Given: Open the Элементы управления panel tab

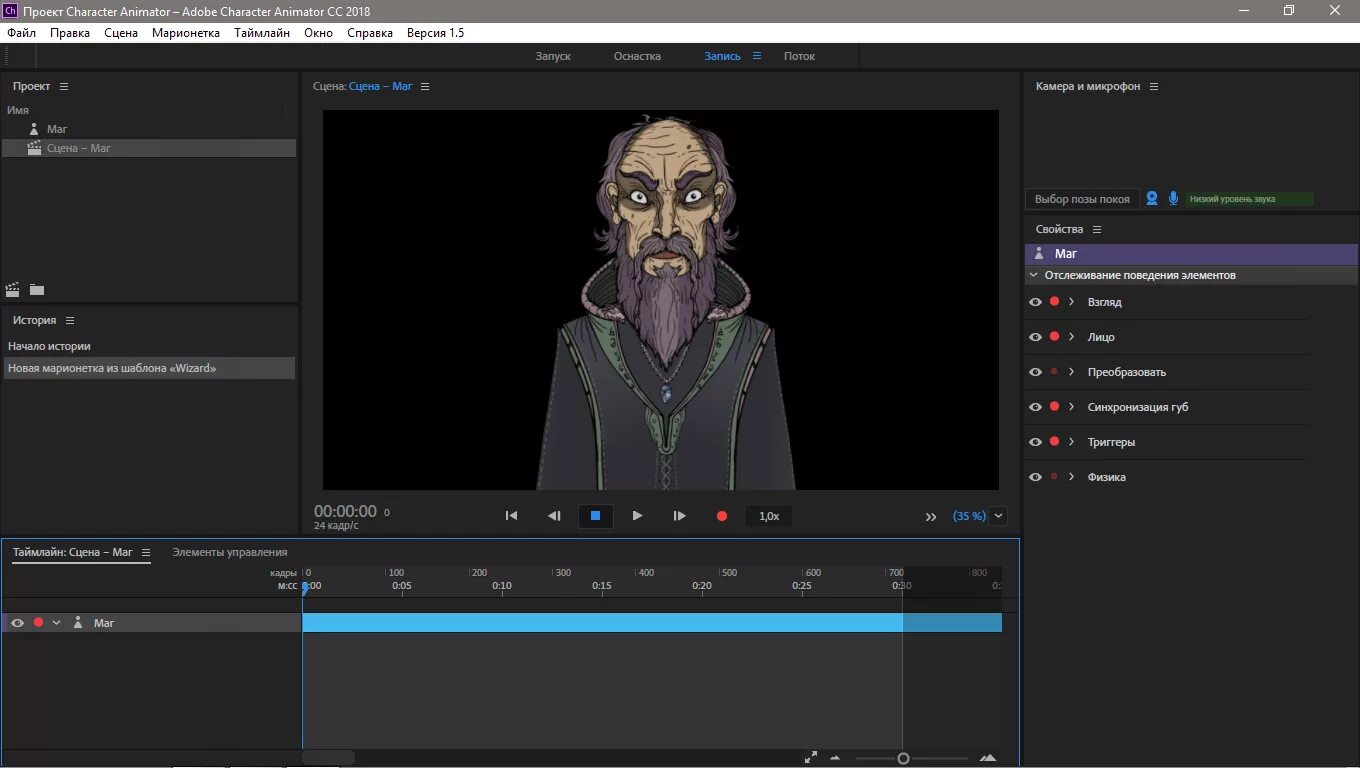Looking at the screenshot, I should click(230, 552).
